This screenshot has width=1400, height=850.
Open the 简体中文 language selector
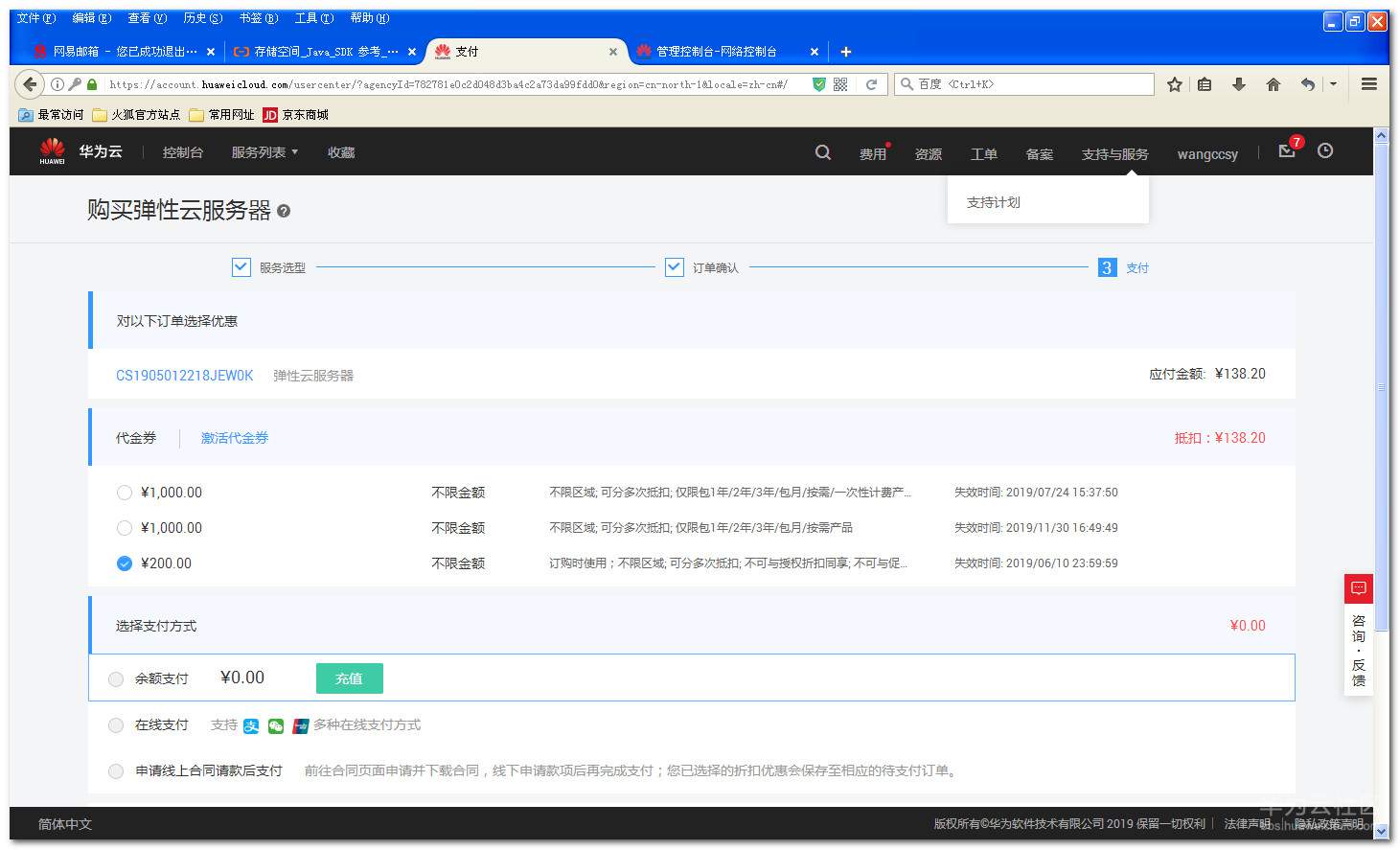click(65, 824)
